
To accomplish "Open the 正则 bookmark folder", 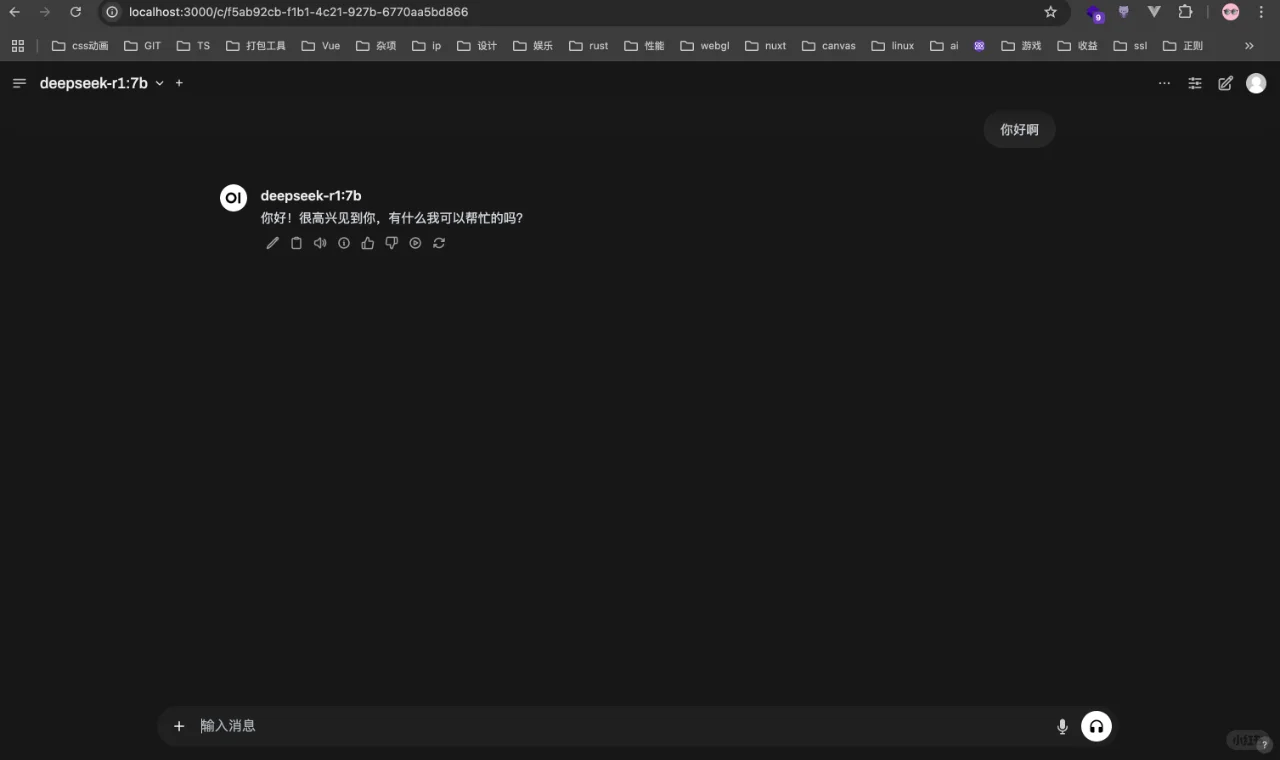I will (1183, 46).
